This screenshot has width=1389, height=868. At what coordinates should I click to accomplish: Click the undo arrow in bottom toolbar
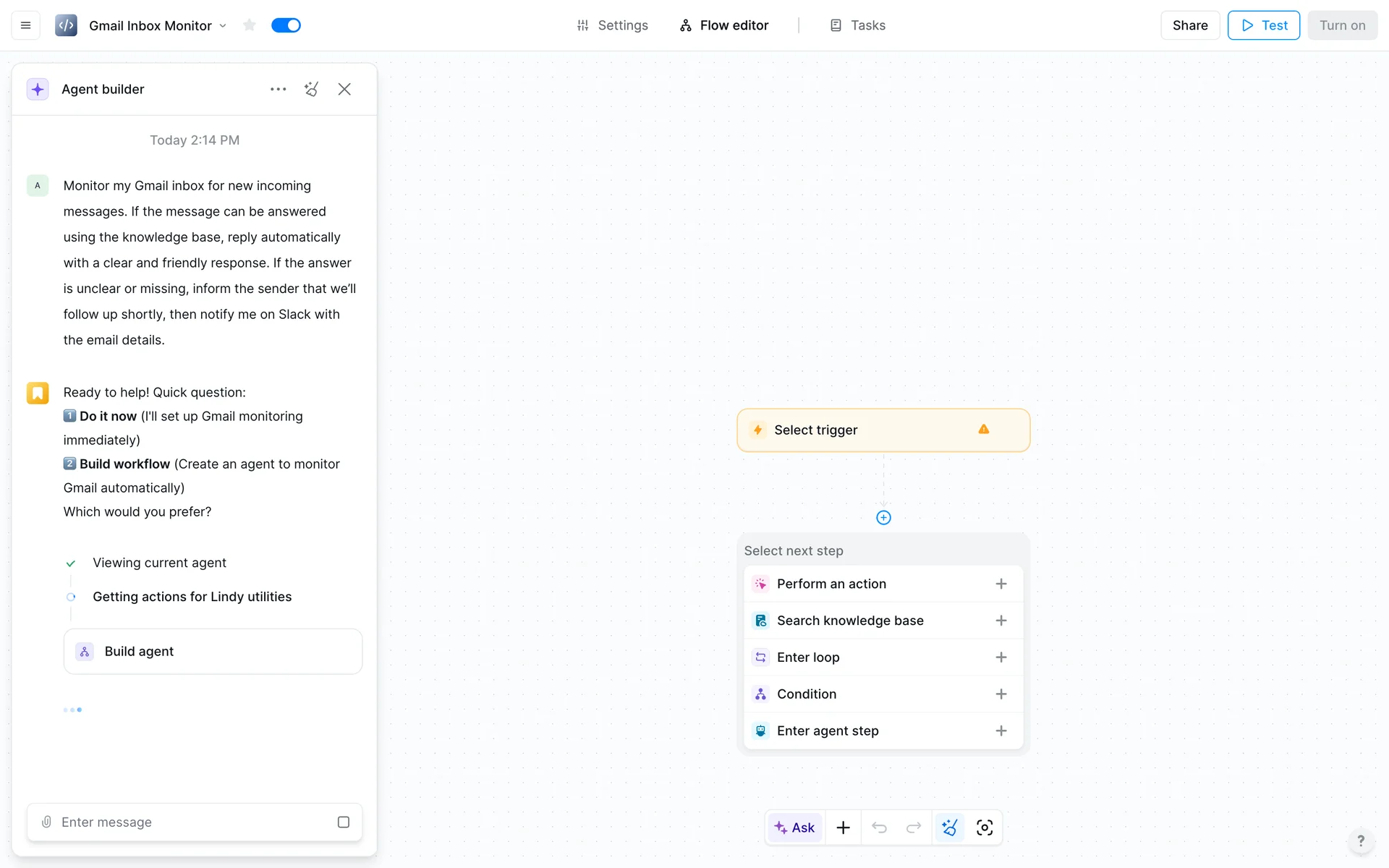pyautogui.click(x=879, y=827)
